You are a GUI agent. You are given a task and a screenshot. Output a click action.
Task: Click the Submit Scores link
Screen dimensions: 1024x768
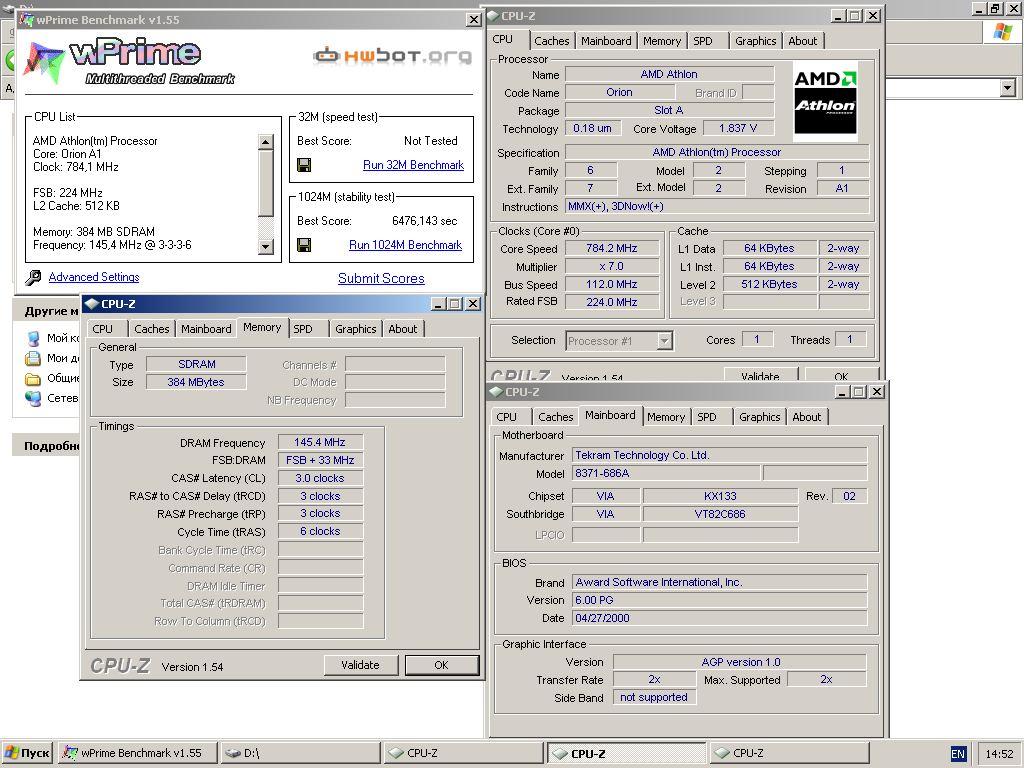tap(381, 278)
